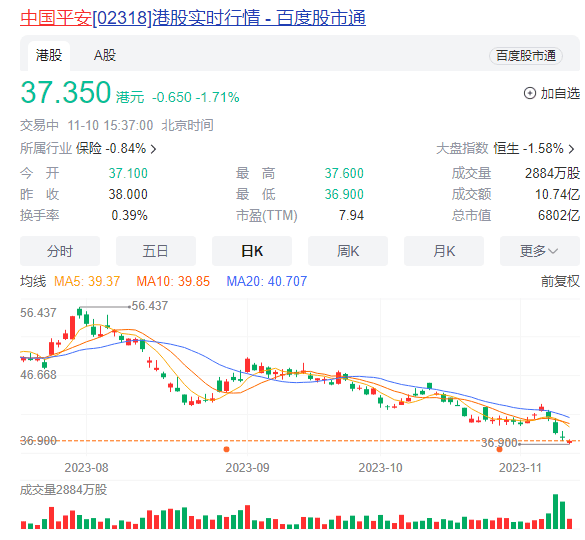Viewport: 585px width, 540px height.
Task: Click the 56.437 high price callout on the chart
Action: tap(150, 306)
